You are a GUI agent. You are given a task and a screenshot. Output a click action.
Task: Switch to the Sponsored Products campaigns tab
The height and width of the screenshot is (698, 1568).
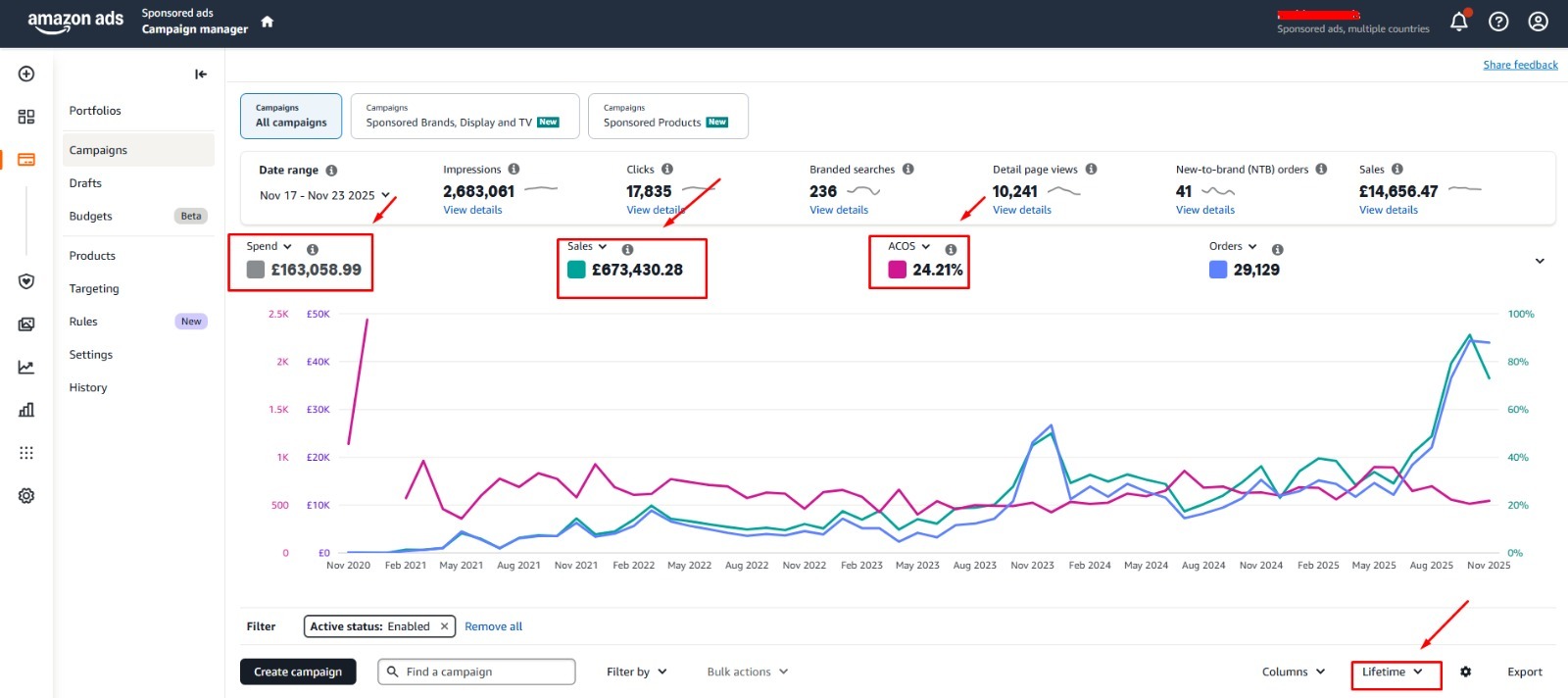pos(668,116)
